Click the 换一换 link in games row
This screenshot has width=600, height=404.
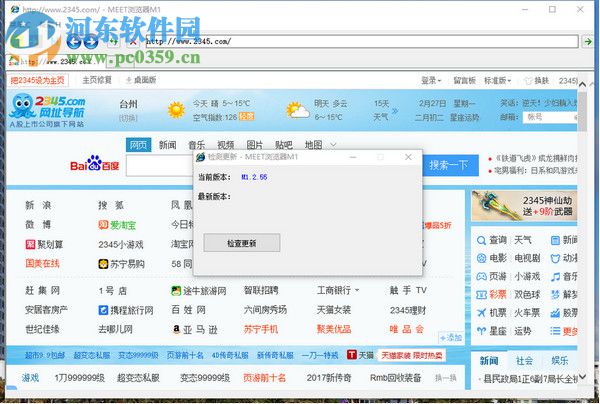[x=446, y=378]
